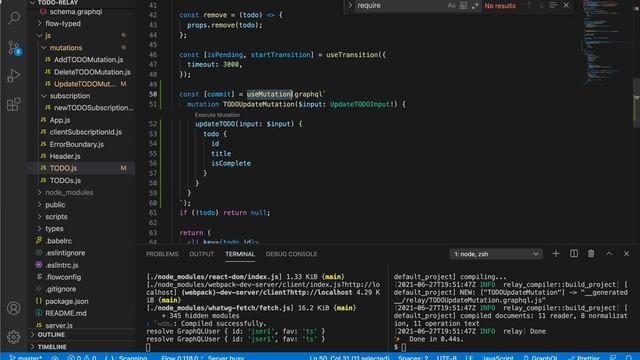Click Execute Mutation code lens

point(217,115)
